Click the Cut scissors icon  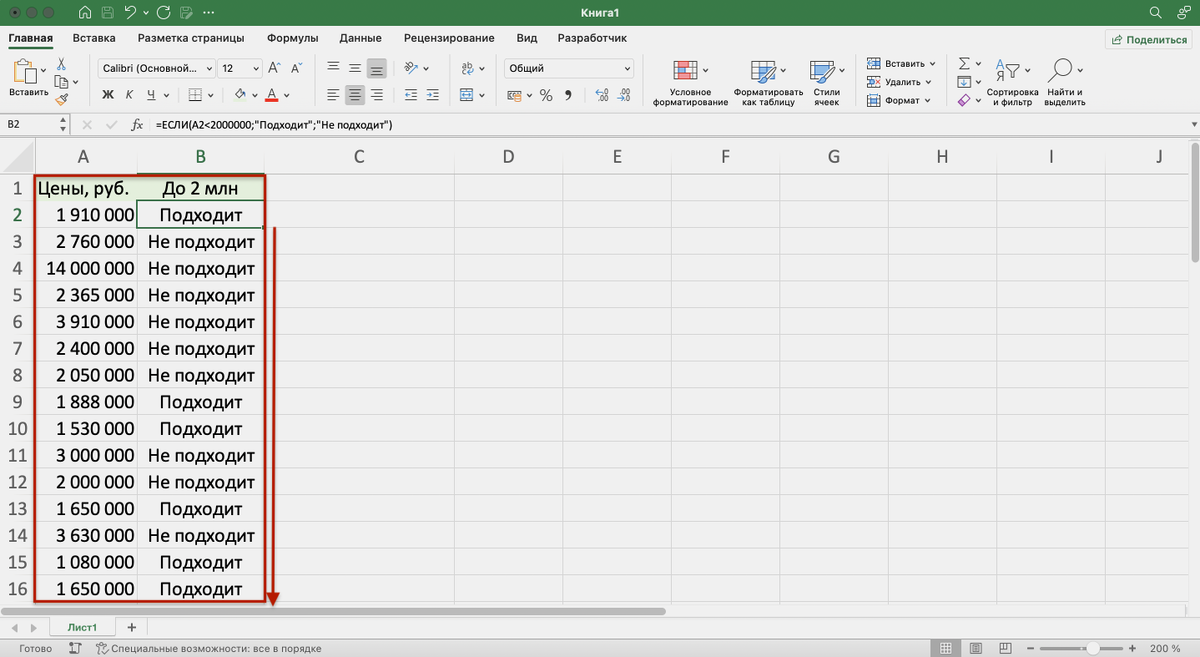[60, 62]
